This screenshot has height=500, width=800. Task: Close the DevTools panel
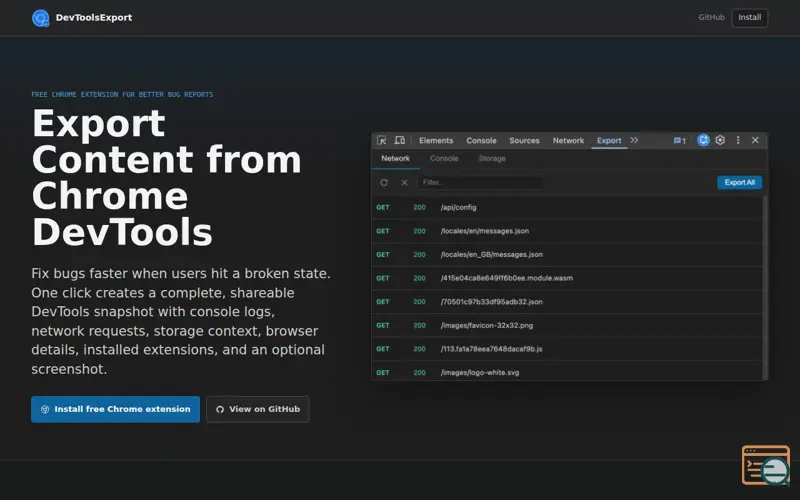click(755, 140)
